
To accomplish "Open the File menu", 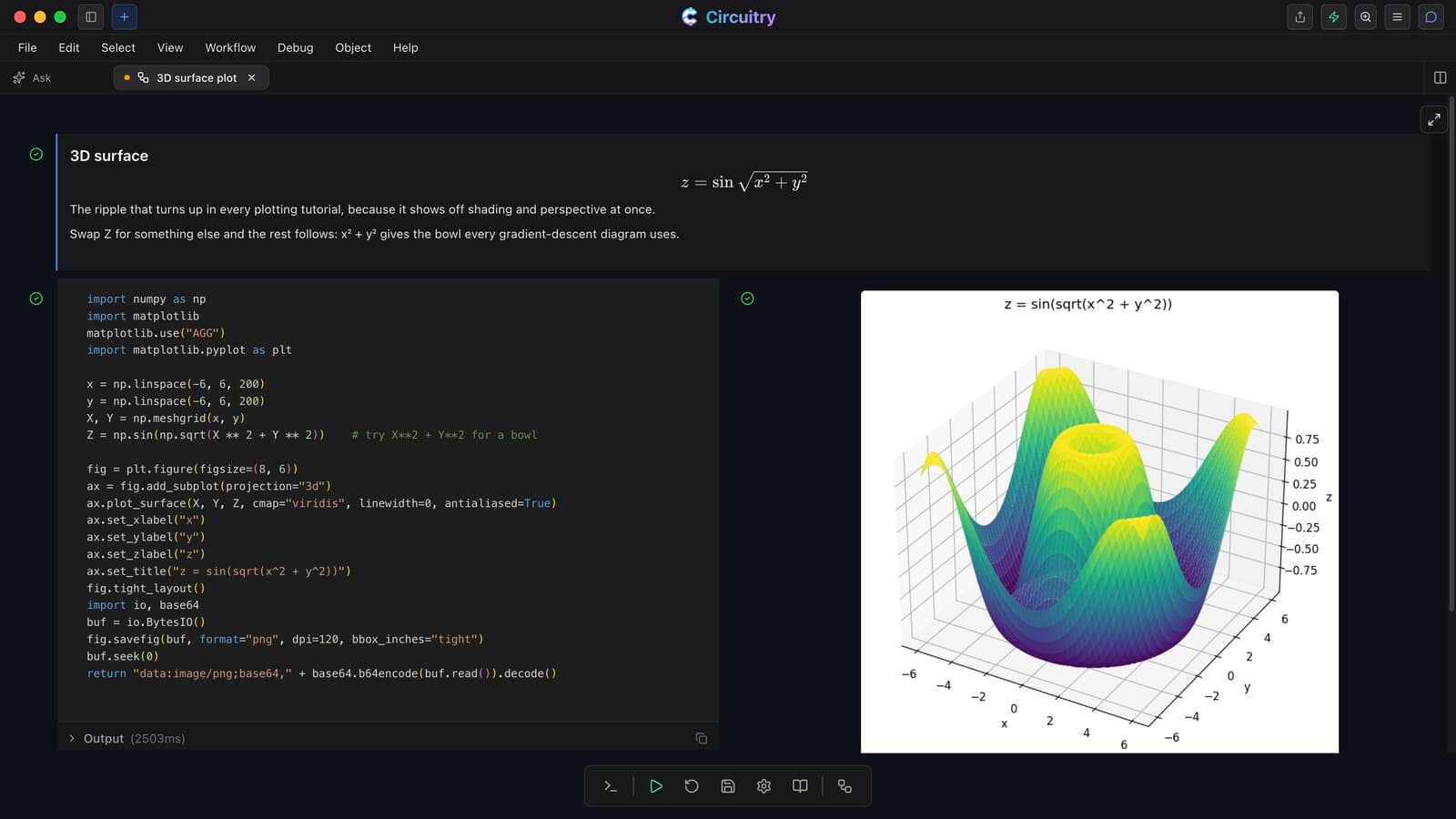I will click(27, 47).
